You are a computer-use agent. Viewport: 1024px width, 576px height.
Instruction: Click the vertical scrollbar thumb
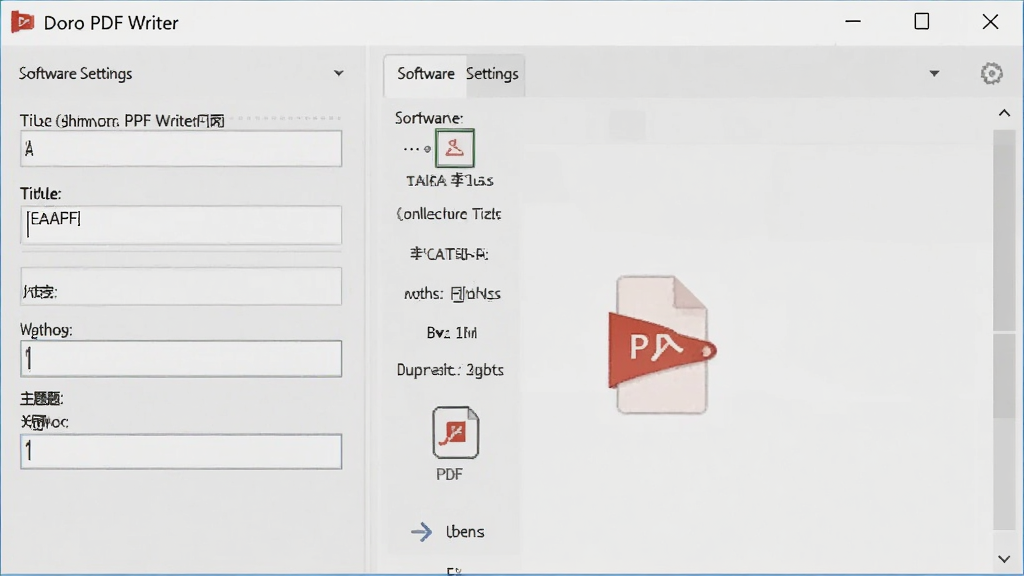coord(1004,231)
